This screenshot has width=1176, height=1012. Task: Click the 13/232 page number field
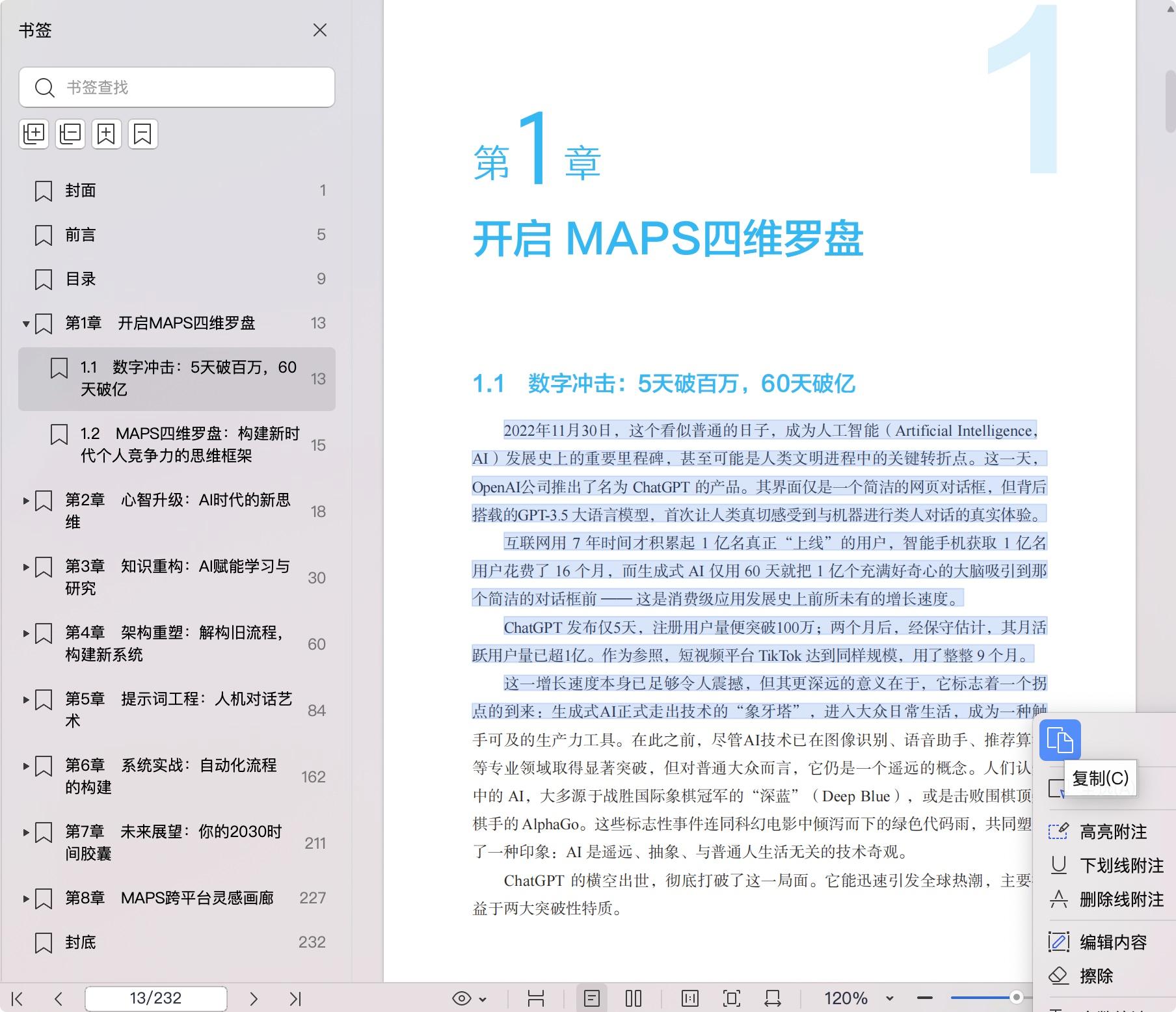[156, 998]
